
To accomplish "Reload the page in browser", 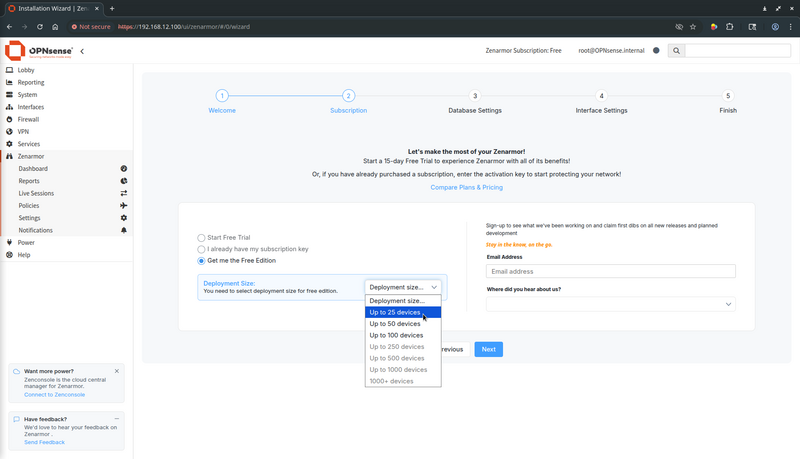I will tap(40, 27).
